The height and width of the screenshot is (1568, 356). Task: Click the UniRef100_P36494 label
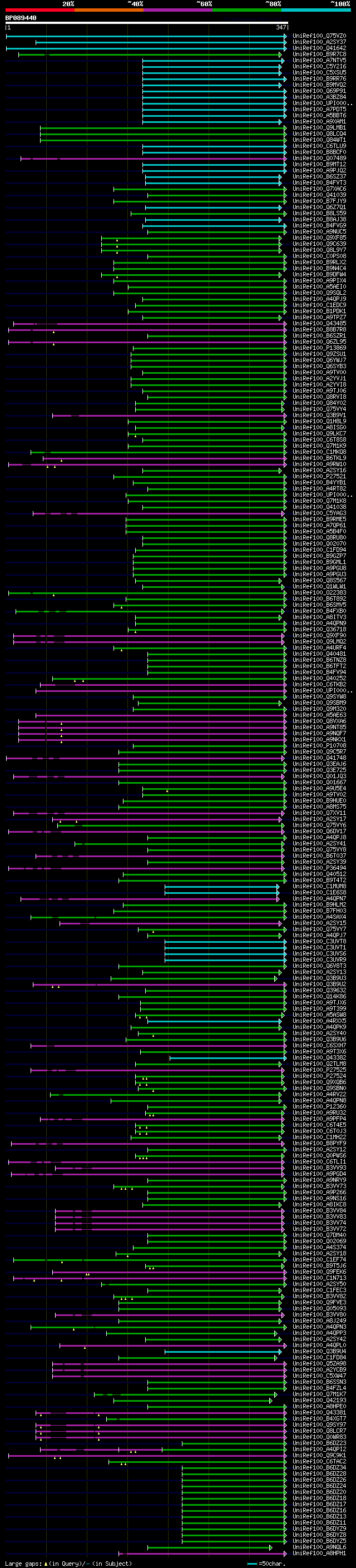pyautogui.click(x=319, y=868)
